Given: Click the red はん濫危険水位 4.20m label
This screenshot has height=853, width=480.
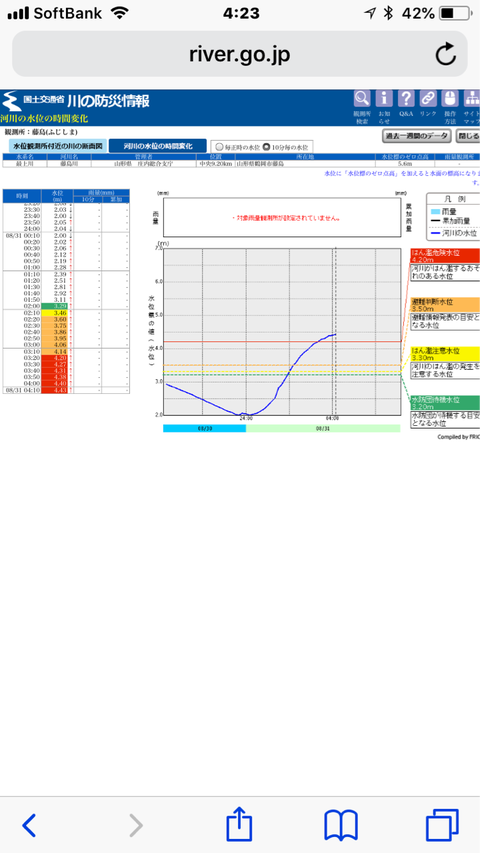Looking at the screenshot, I should coord(445,256).
